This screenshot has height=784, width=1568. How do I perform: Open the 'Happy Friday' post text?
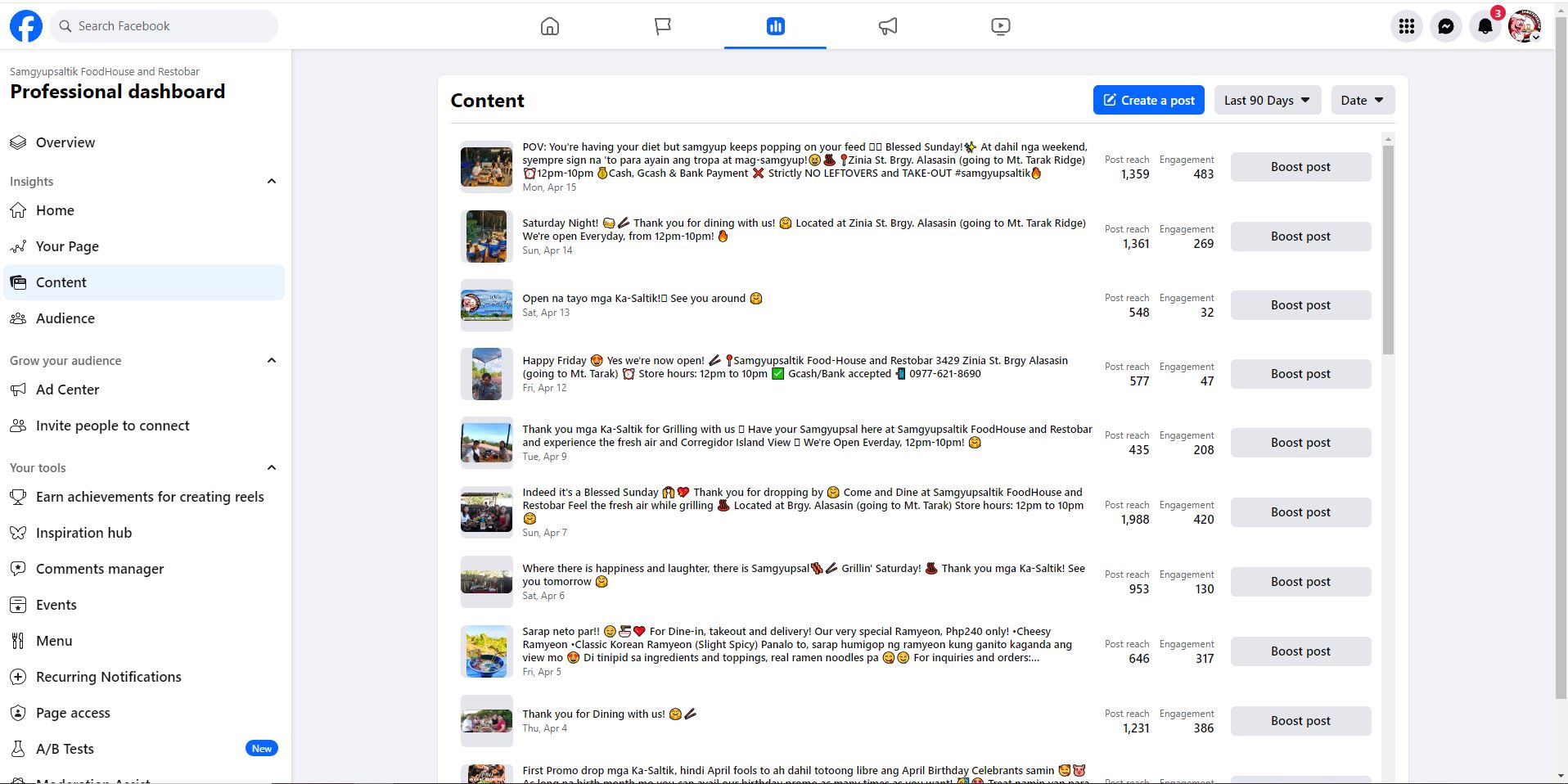point(795,367)
